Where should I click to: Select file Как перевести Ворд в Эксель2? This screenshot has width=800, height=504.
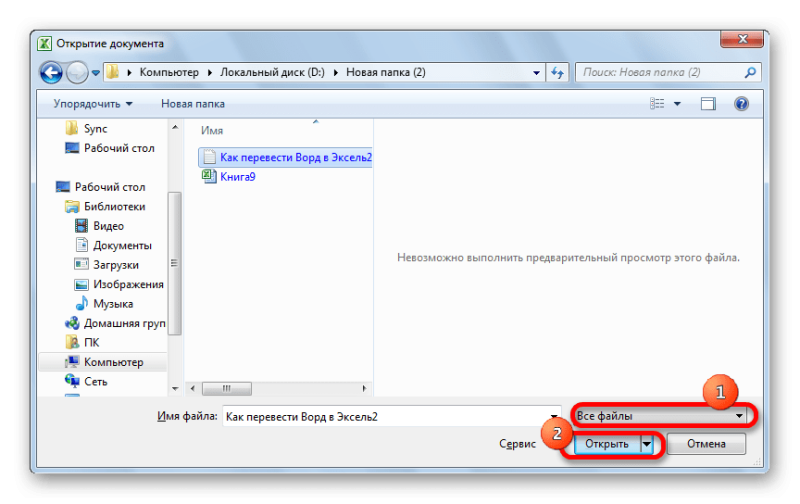[x=285, y=157]
